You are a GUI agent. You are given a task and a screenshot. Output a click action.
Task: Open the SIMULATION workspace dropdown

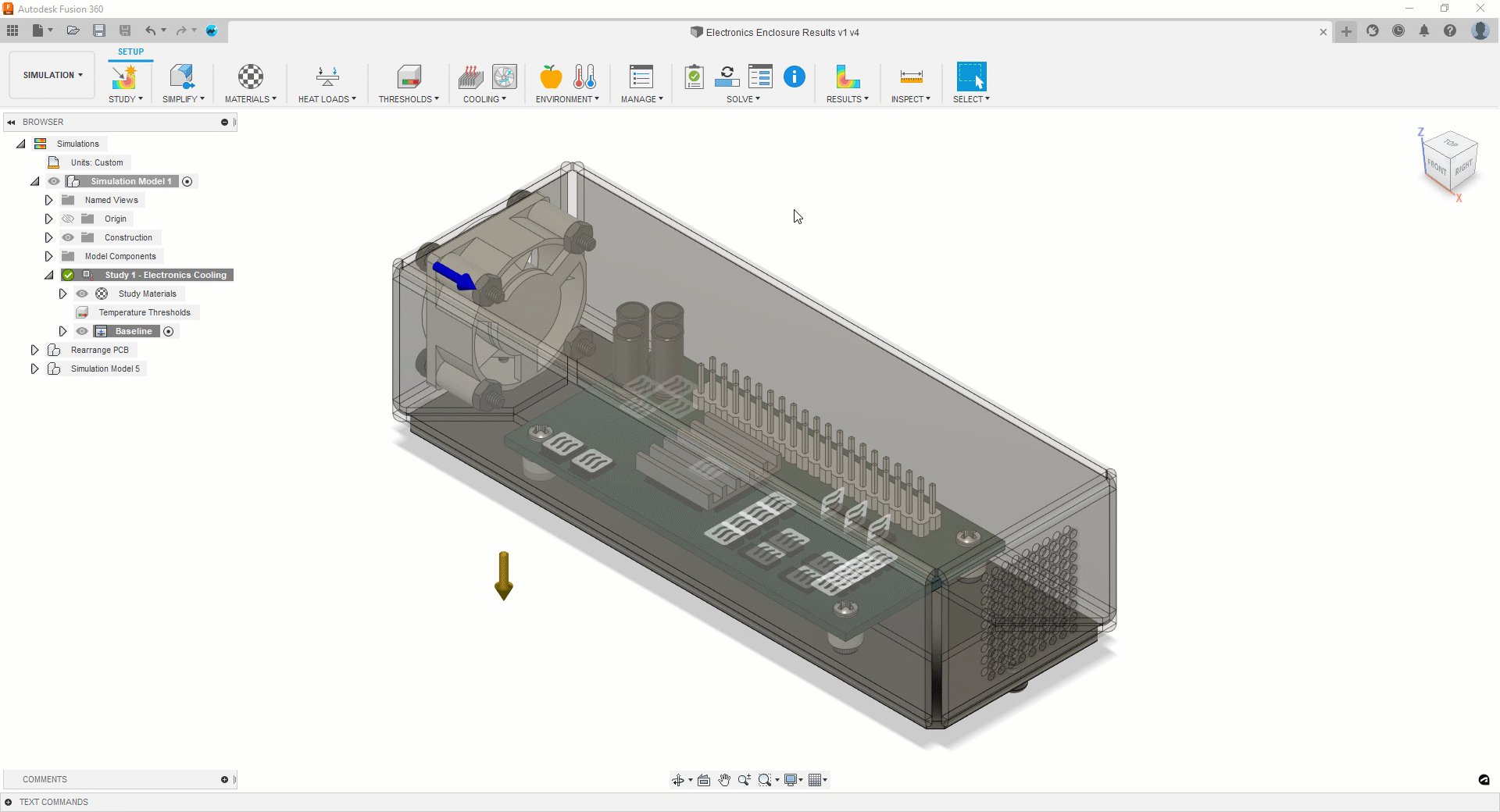pos(52,75)
